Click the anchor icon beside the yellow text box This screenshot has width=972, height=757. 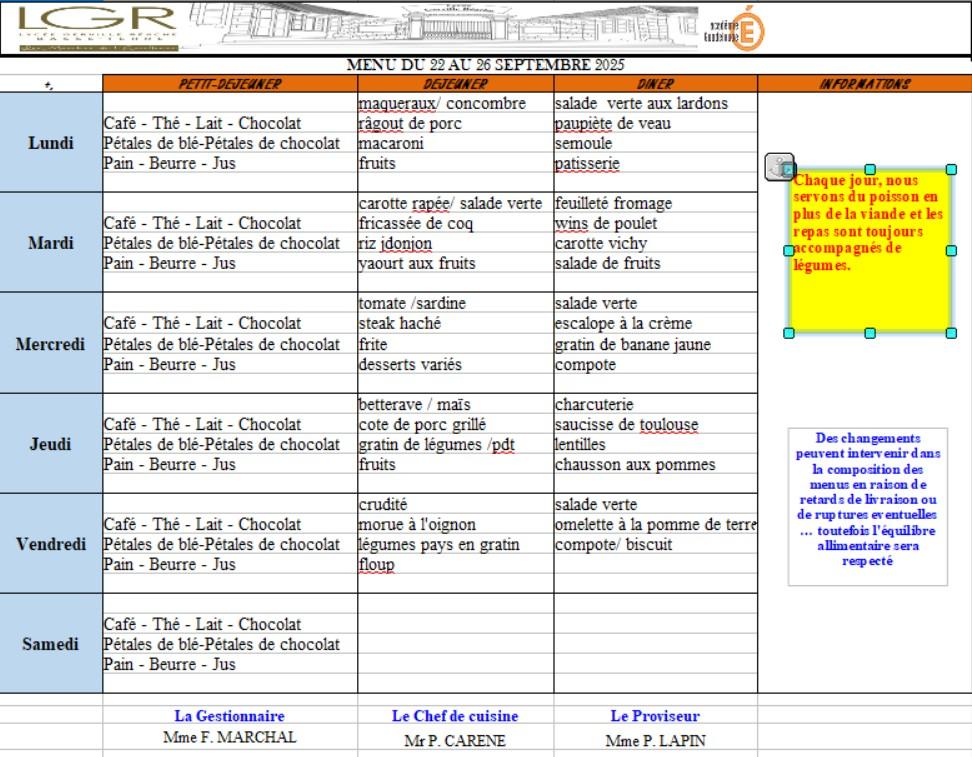click(779, 168)
